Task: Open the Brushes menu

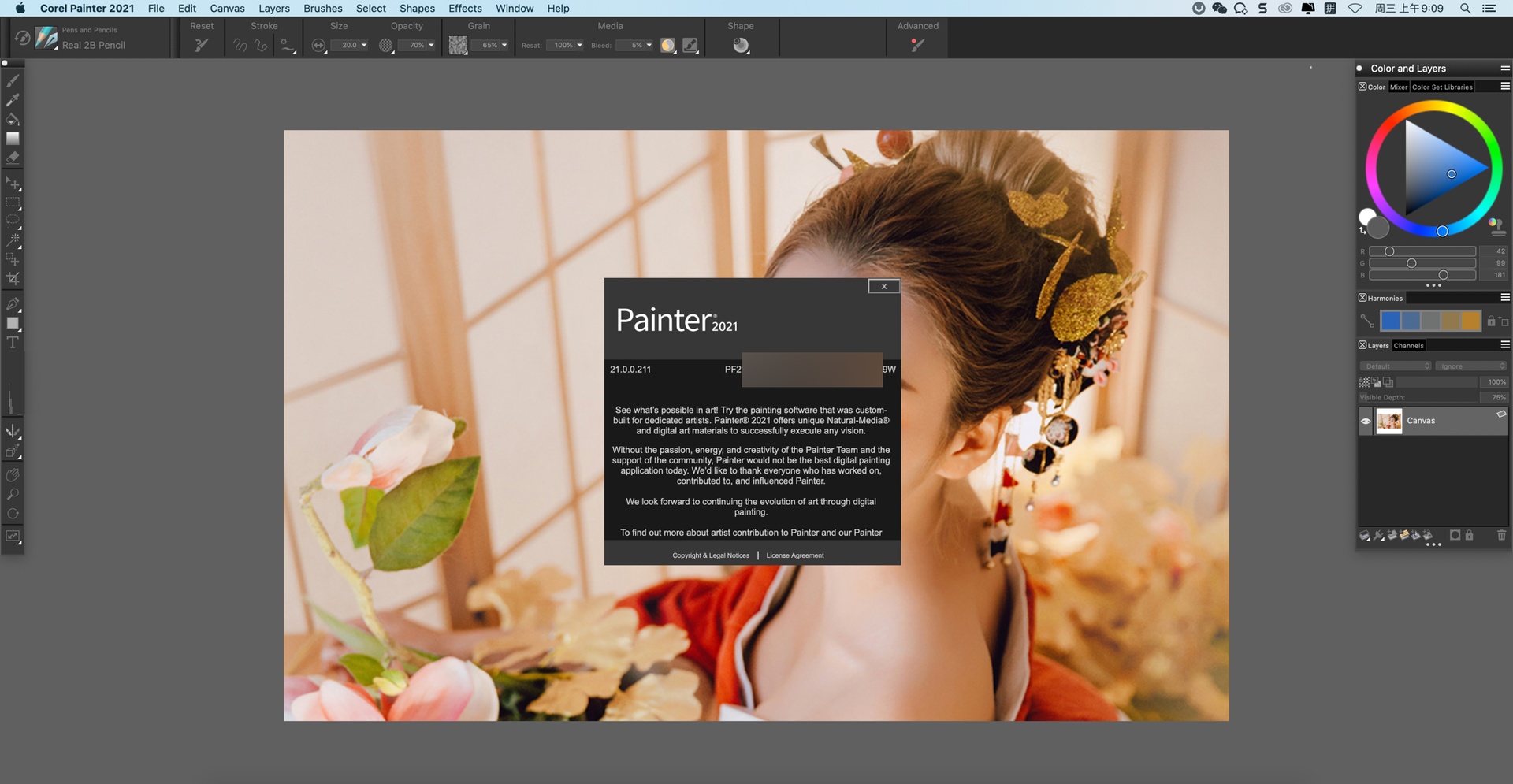Action: pos(322,8)
